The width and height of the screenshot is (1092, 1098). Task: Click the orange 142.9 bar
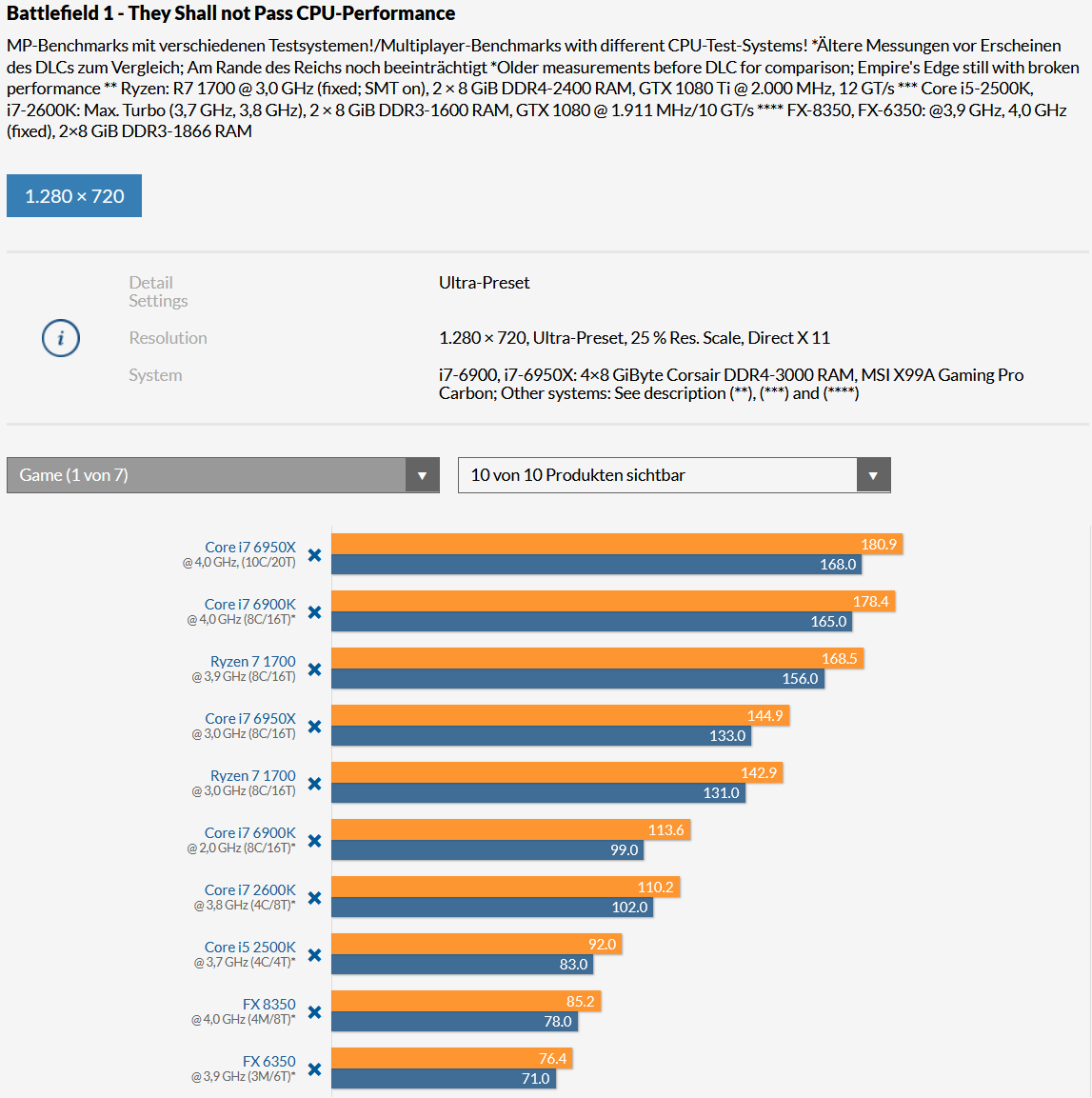pyautogui.click(x=557, y=772)
